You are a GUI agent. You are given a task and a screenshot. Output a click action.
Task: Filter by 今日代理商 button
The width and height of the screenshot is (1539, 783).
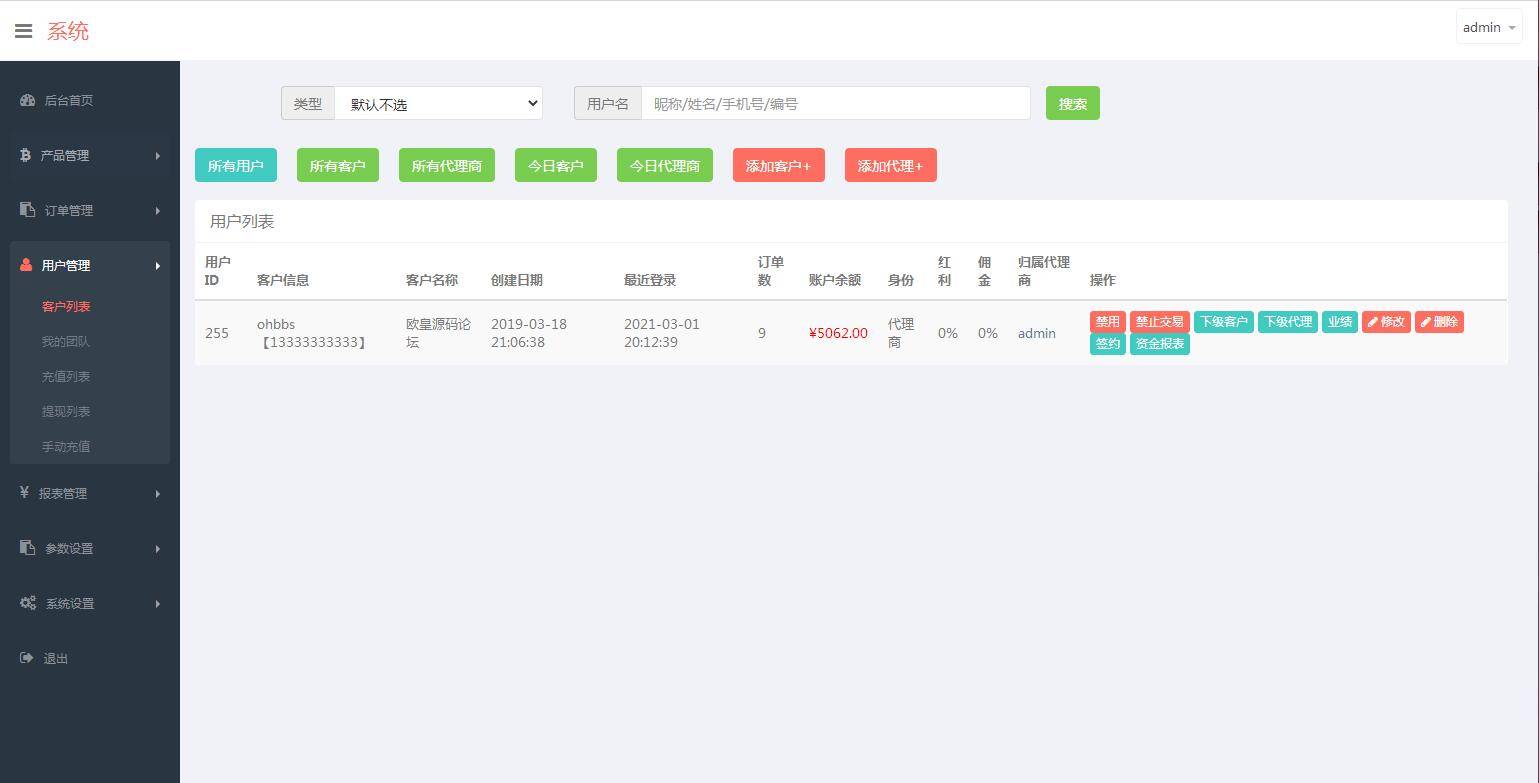pyautogui.click(x=664, y=166)
